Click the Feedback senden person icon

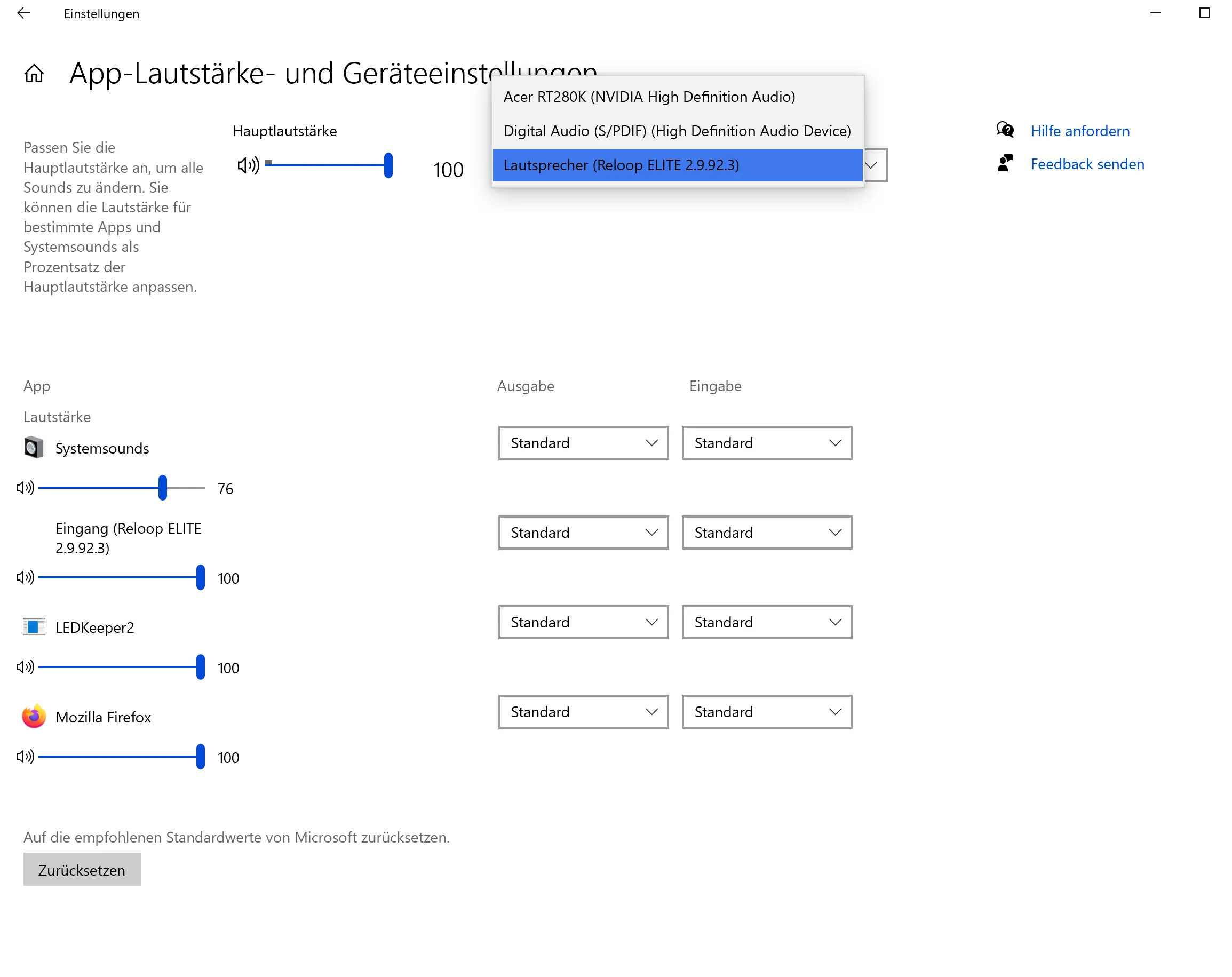point(1005,164)
